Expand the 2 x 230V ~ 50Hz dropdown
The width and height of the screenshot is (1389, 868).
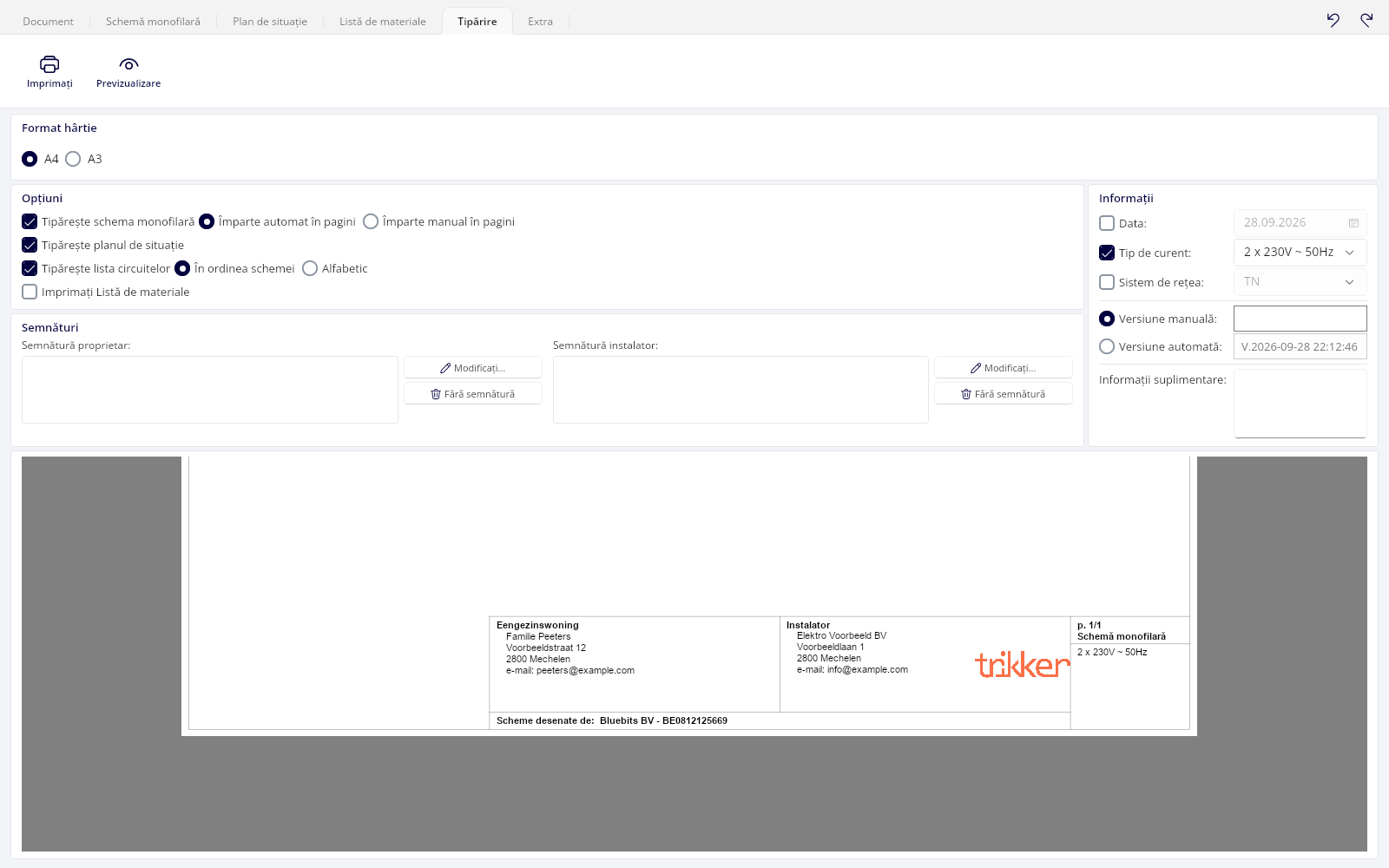(x=1300, y=253)
